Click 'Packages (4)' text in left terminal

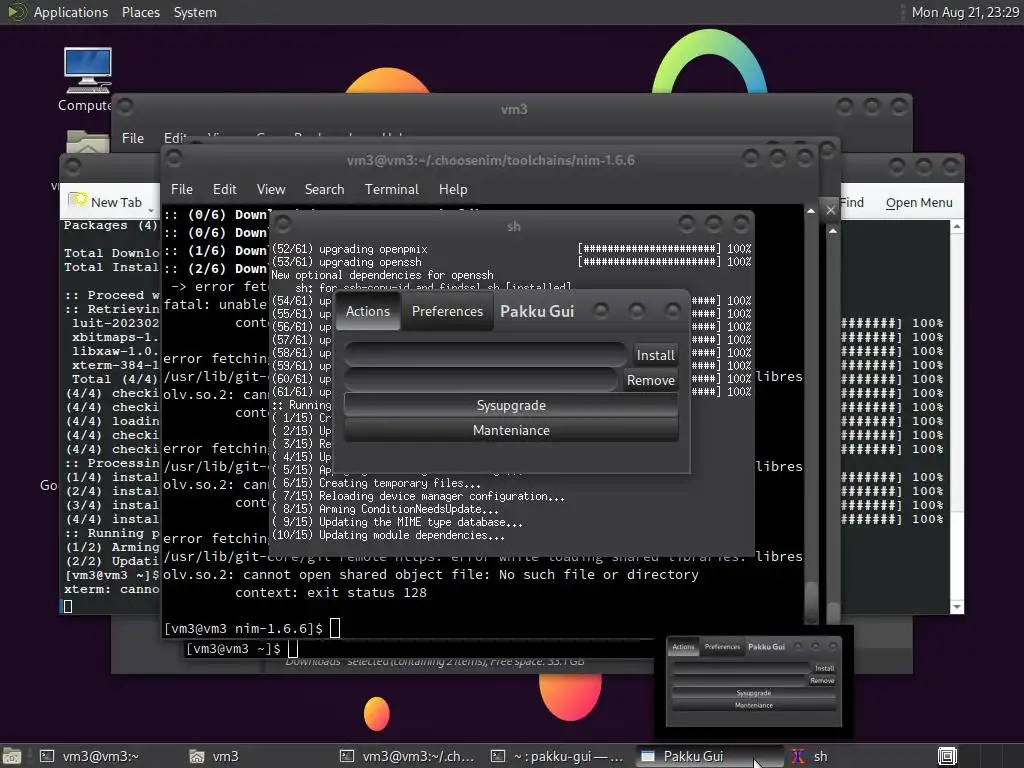[110, 225]
